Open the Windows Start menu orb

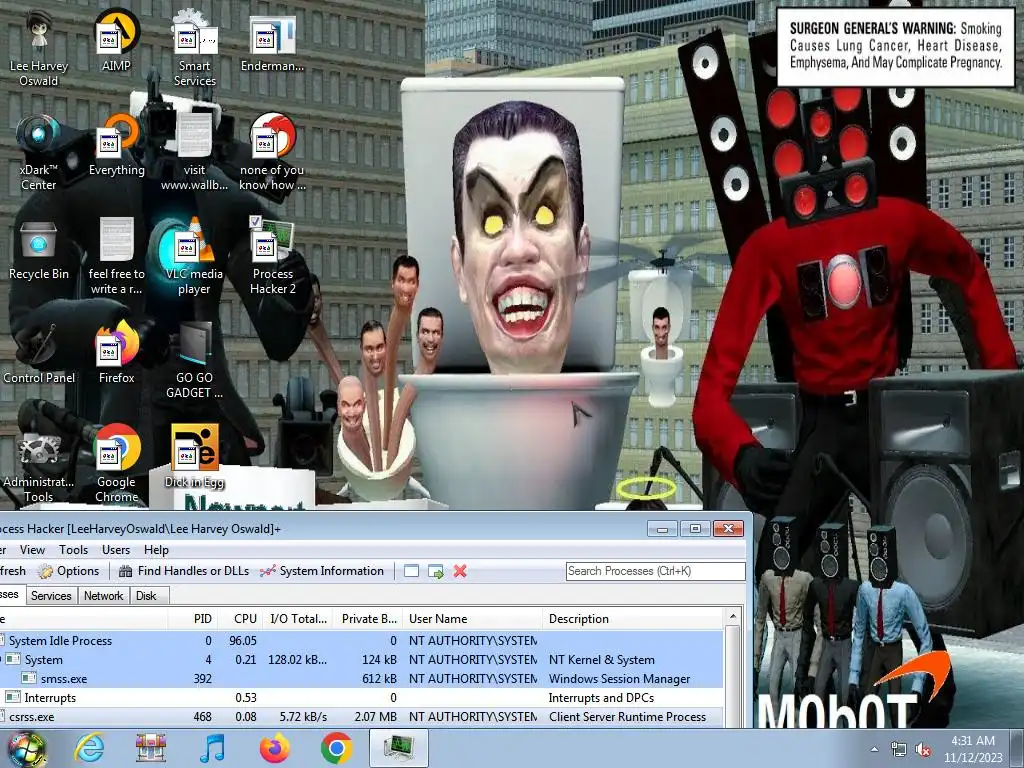[x=26, y=749]
